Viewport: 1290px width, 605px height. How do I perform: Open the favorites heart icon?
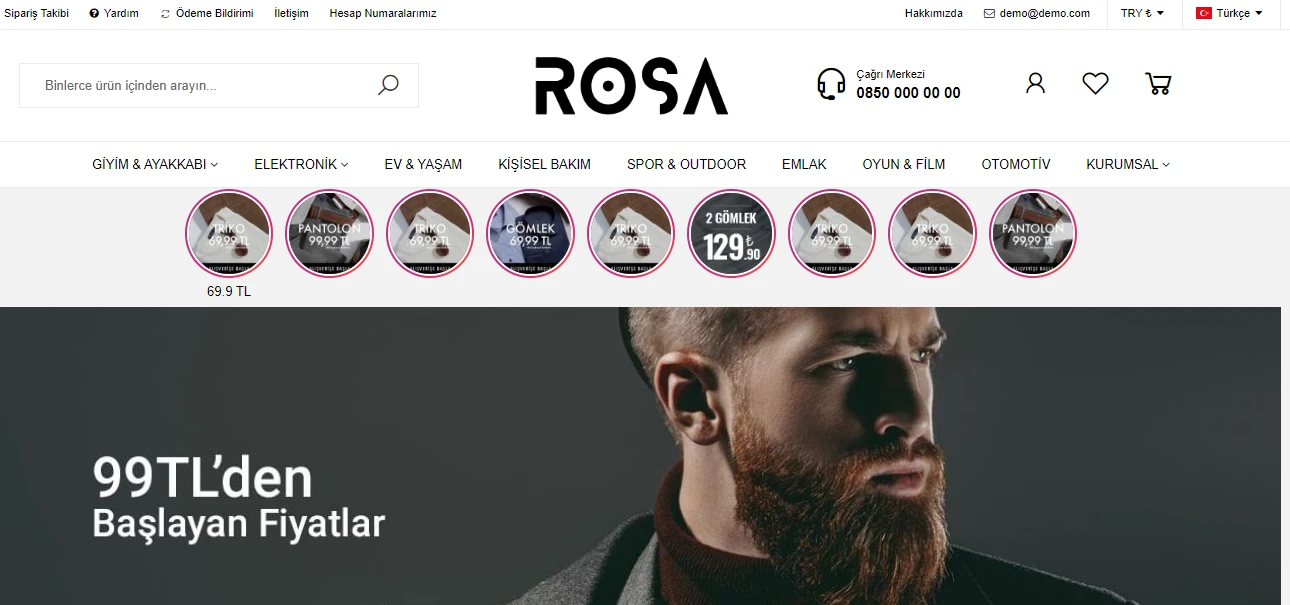(1095, 83)
